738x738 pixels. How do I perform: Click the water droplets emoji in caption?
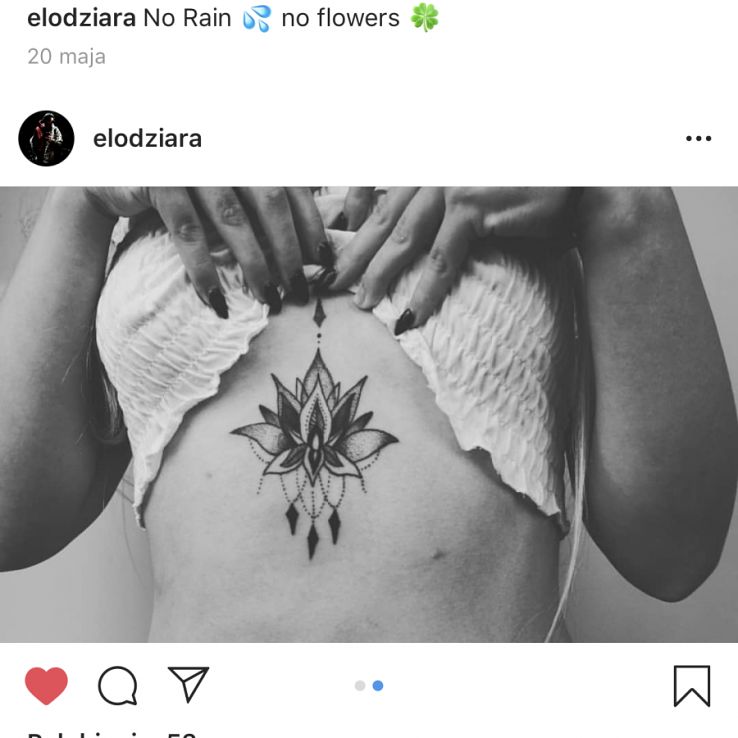click(x=257, y=18)
